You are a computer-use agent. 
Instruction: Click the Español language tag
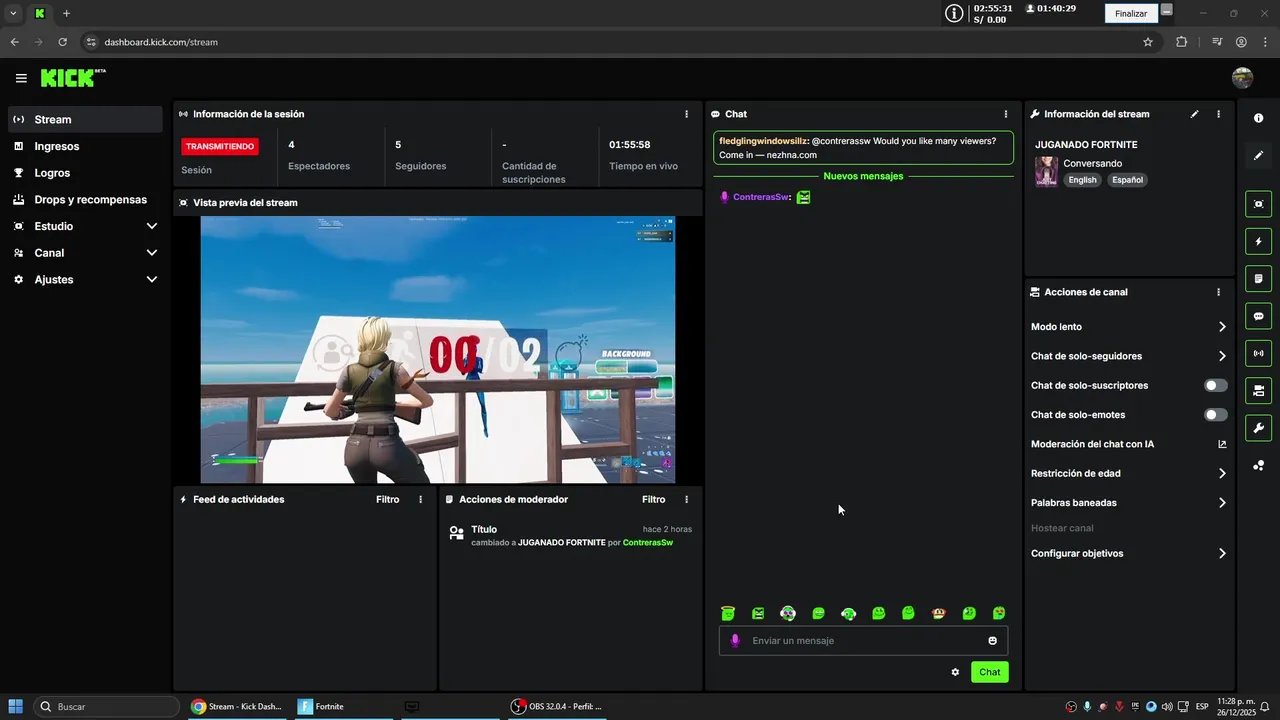click(1127, 180)
